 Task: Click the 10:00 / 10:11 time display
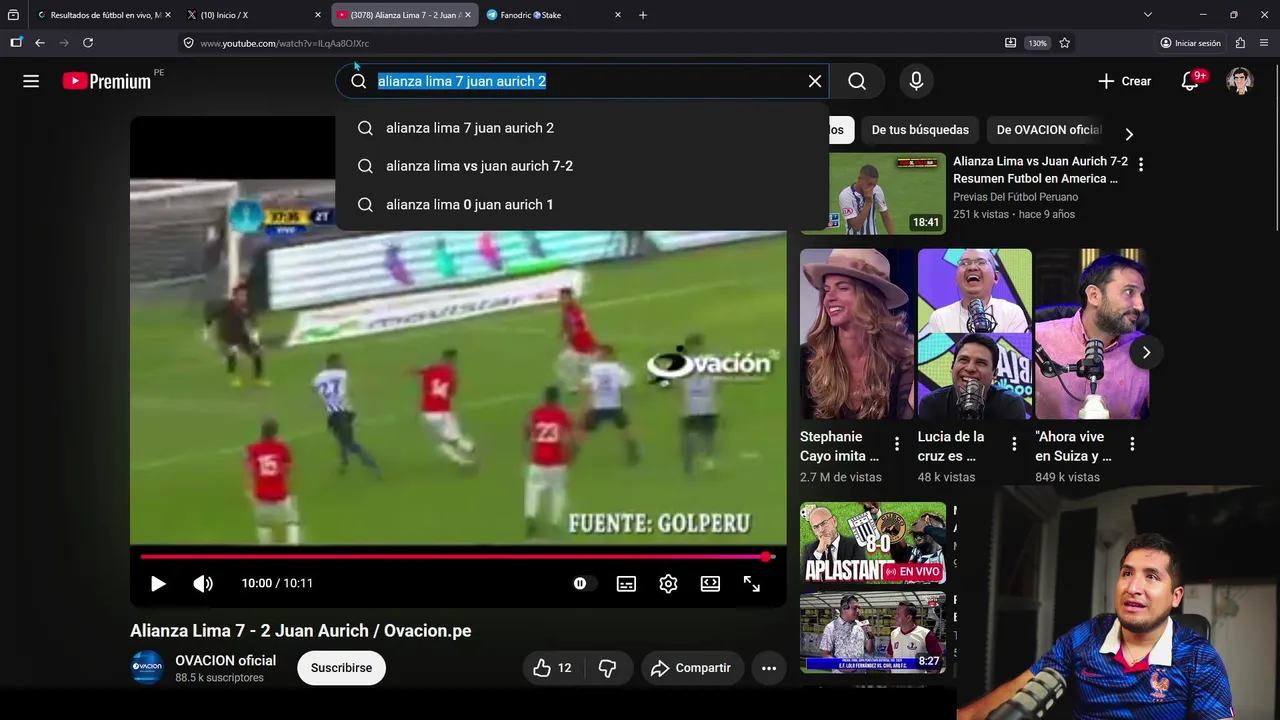pos(277,583)
